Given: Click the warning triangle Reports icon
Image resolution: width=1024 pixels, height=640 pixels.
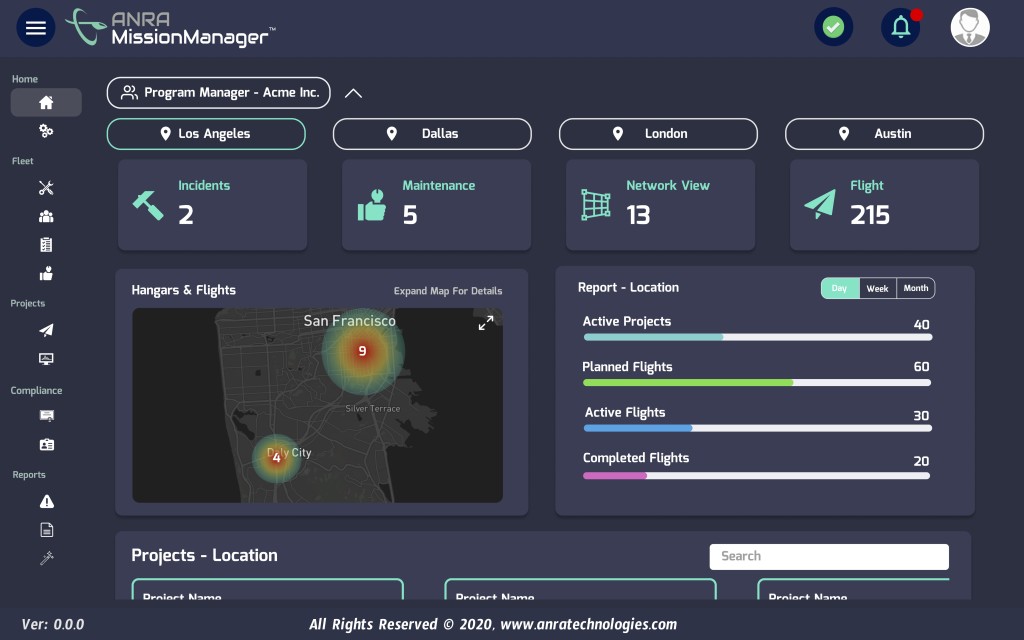Looking at the screenshot, I should click(x=46, y=502).
